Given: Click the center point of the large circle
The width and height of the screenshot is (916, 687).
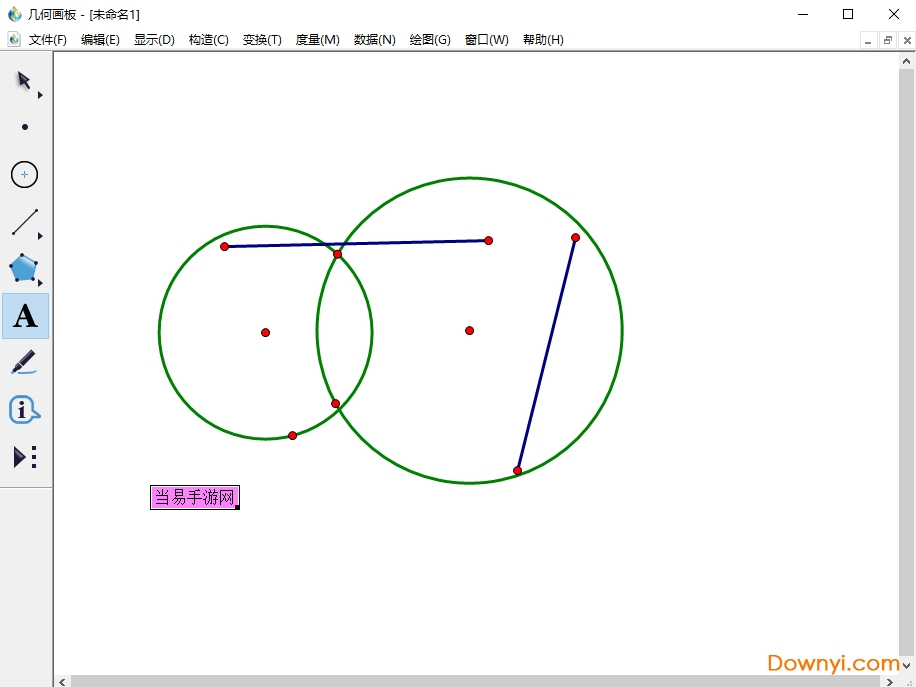Looking at the screenshot, I should [x=469, y=330].
